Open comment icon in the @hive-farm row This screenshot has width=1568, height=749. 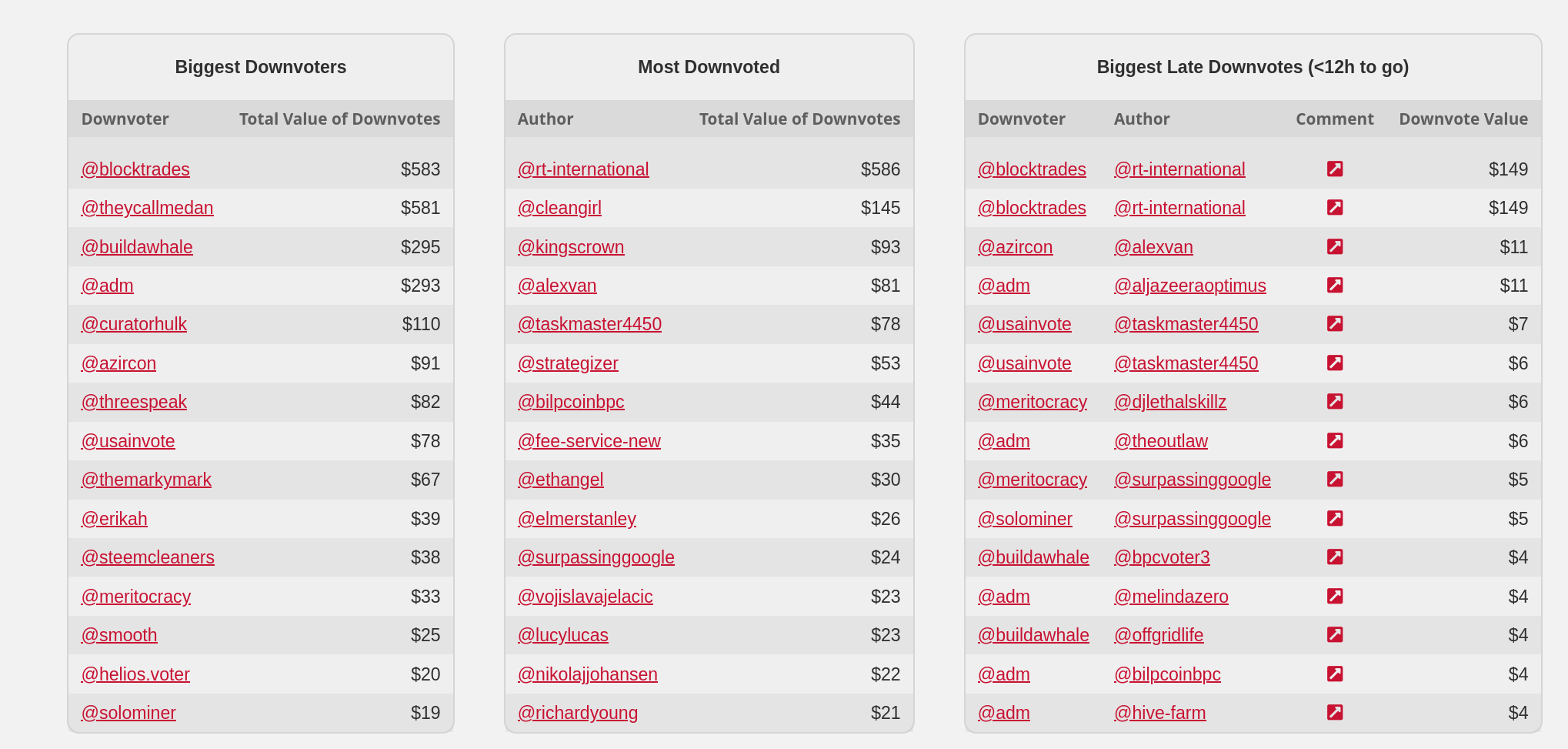1335,713
